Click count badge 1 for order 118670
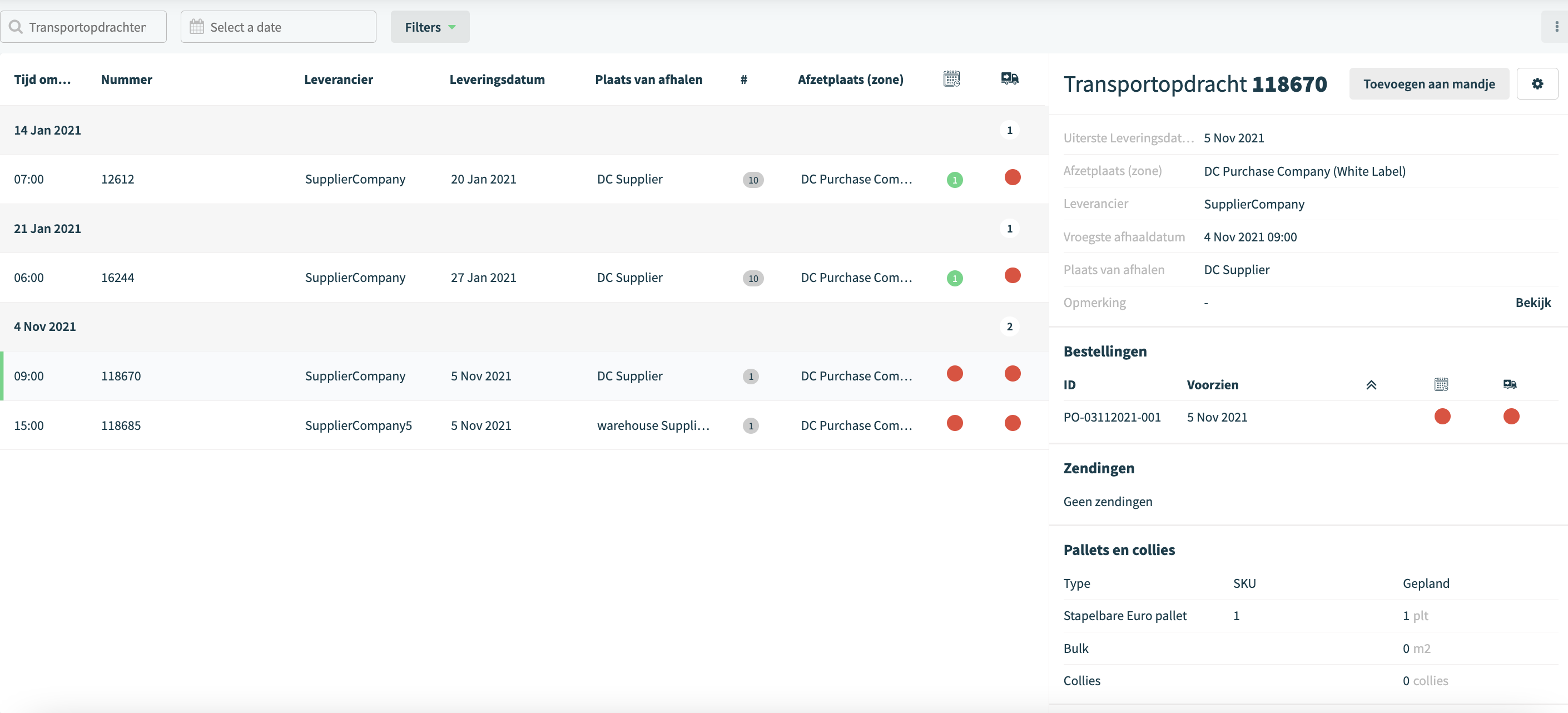Image resolution: width=1568 pixels, height=713 pixels. click(x=751, y=377)
